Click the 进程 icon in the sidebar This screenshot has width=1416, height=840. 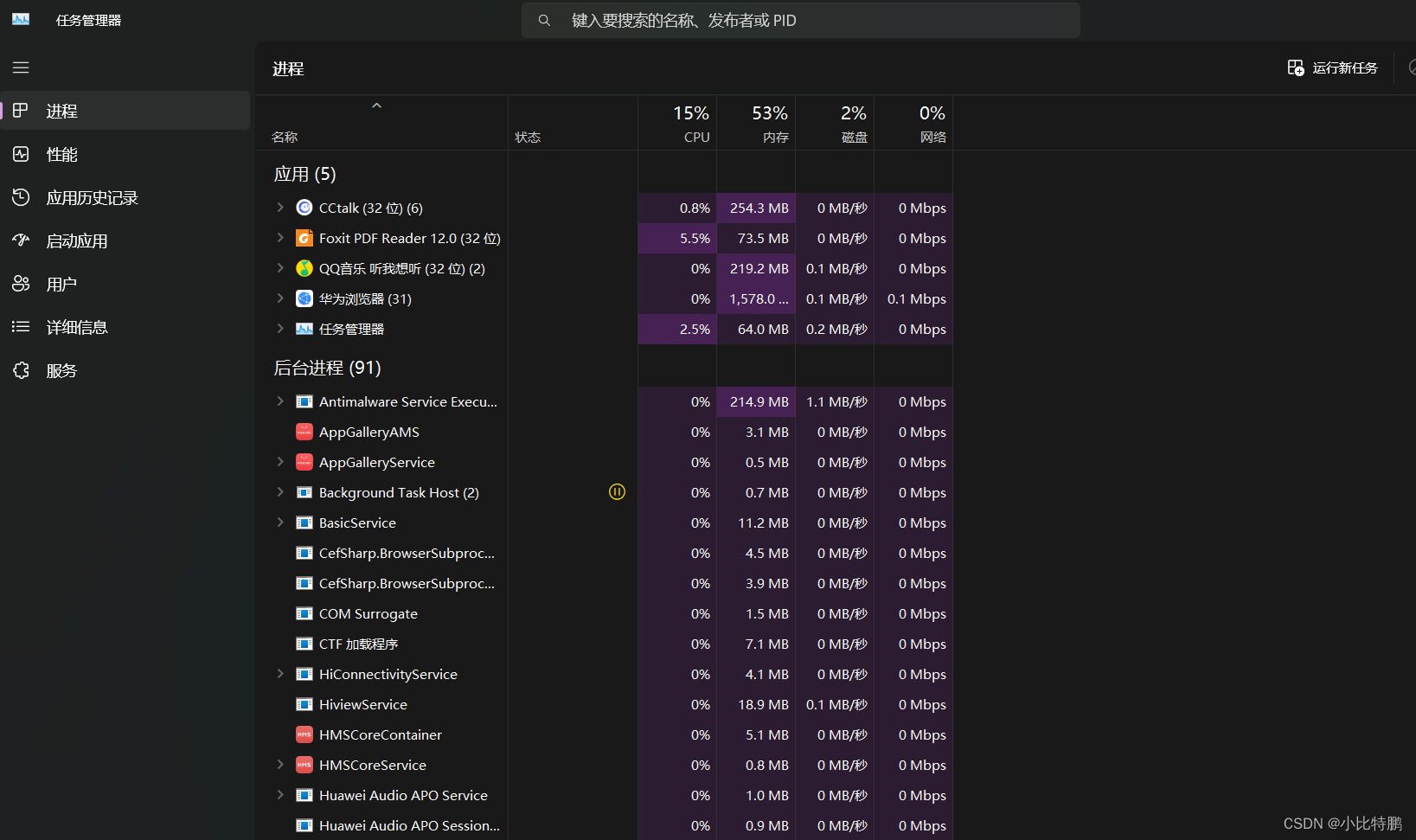[x=21, y=111]
